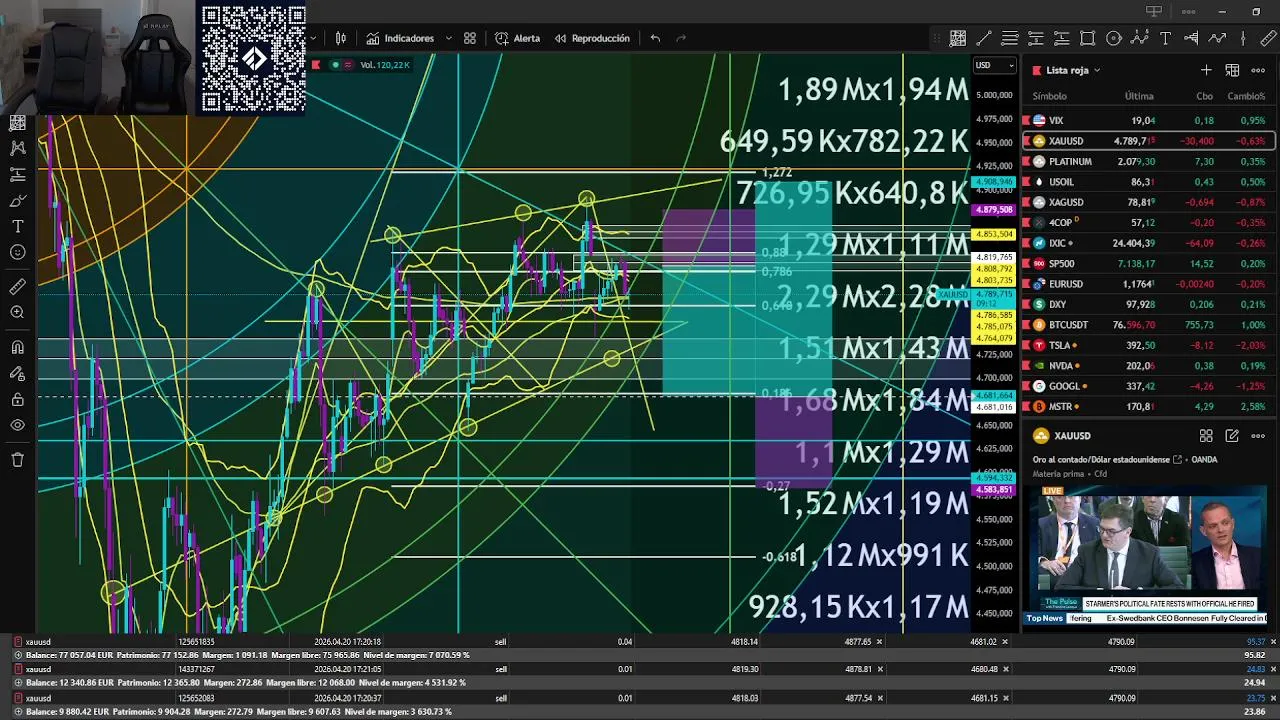Open indicator templates grid icon
This screenshot has height=720, width=1280.
point(470,38)
